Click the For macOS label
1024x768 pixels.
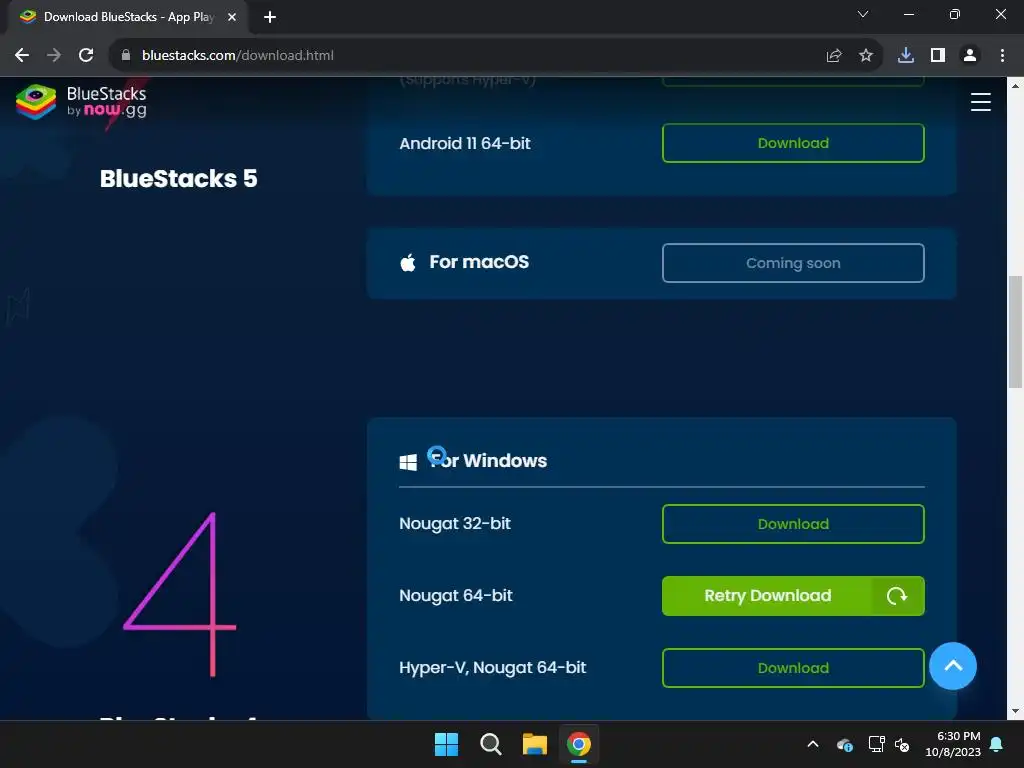click(479, 262)
